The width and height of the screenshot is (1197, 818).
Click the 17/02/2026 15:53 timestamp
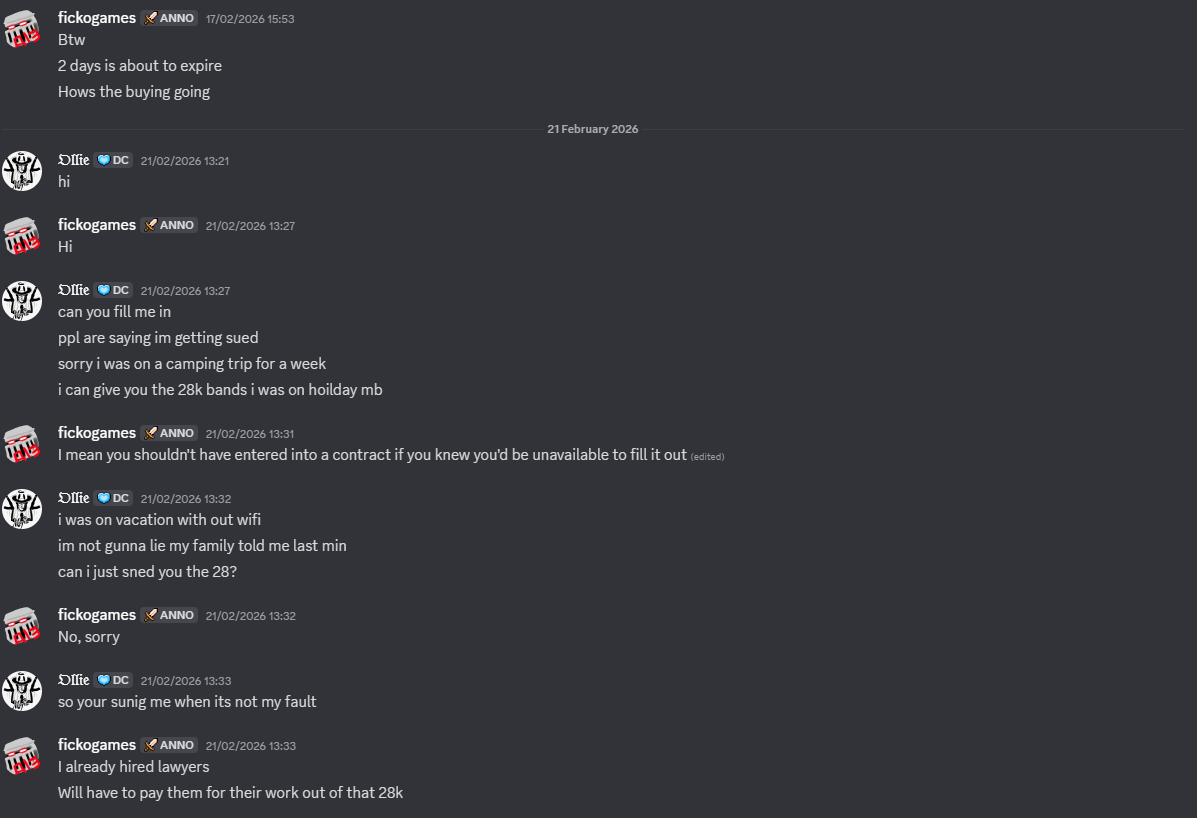(x=250, y=19)
